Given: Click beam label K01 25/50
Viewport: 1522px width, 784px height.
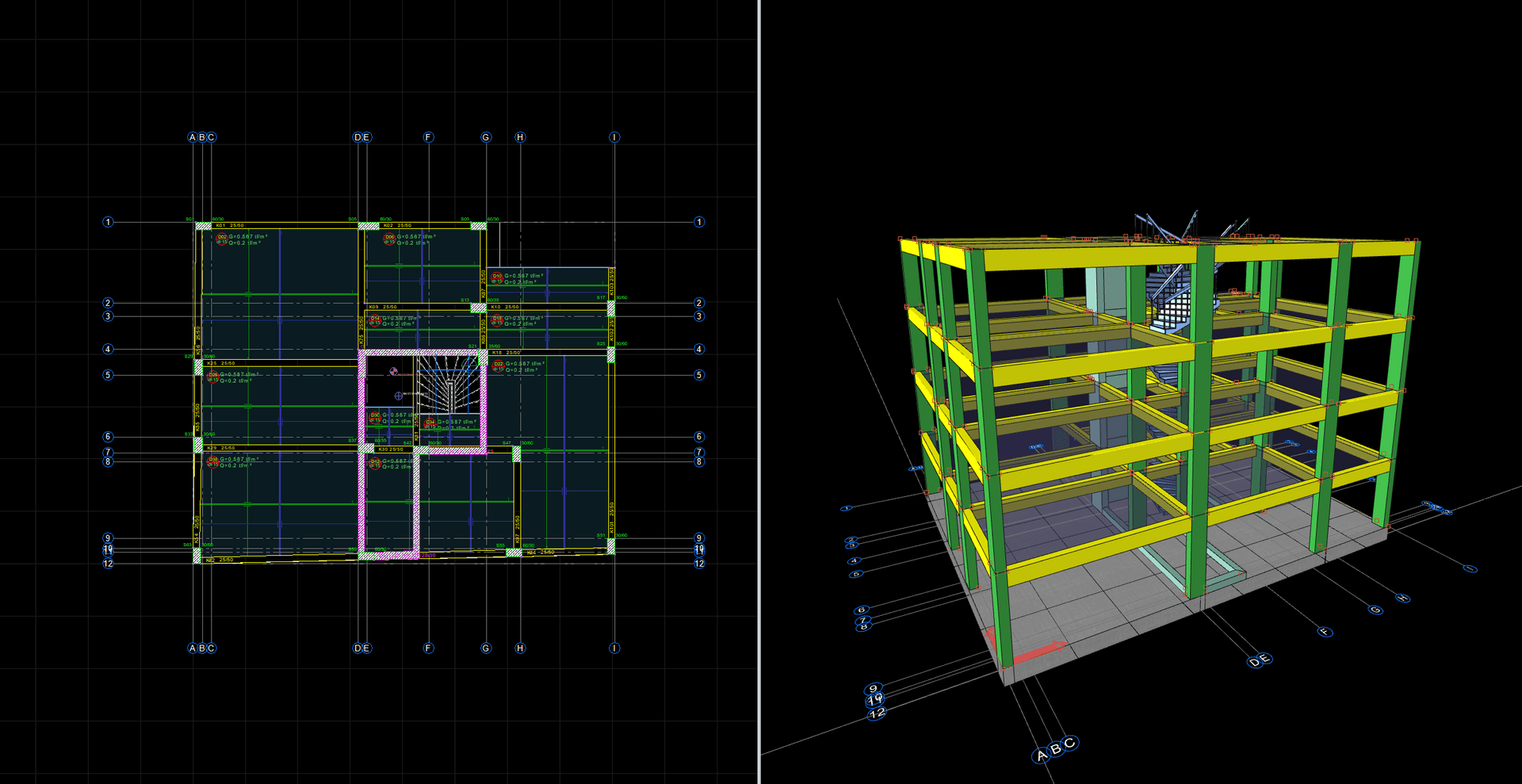Looking at the screenshot, I should point(230,225).
